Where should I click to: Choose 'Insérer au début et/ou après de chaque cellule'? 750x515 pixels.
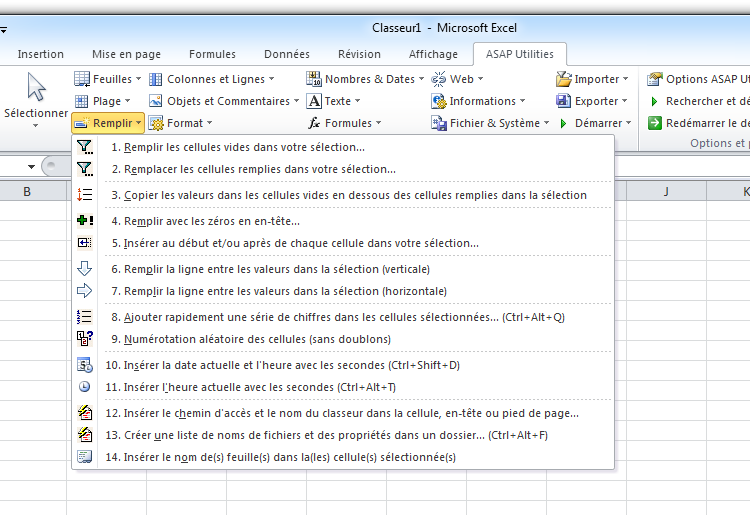(x=343, y=243)
